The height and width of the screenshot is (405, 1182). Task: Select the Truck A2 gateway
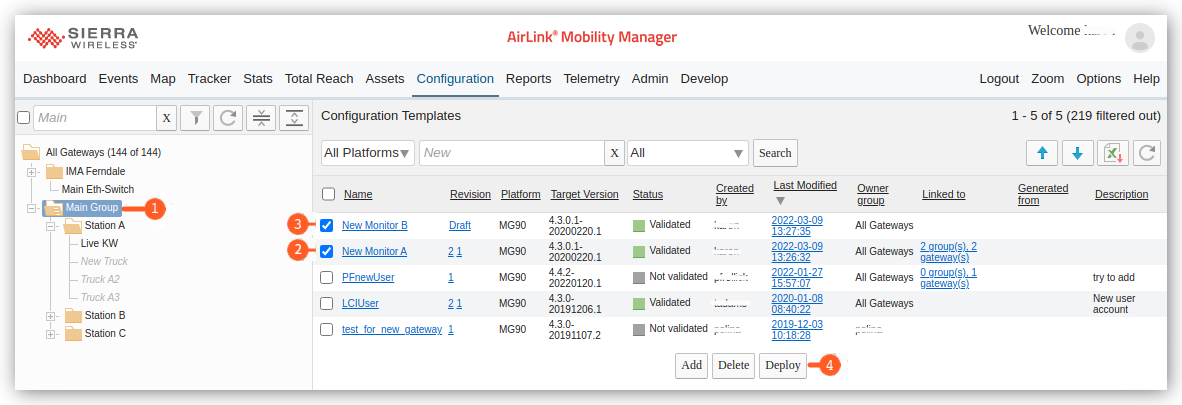[100, 279]
